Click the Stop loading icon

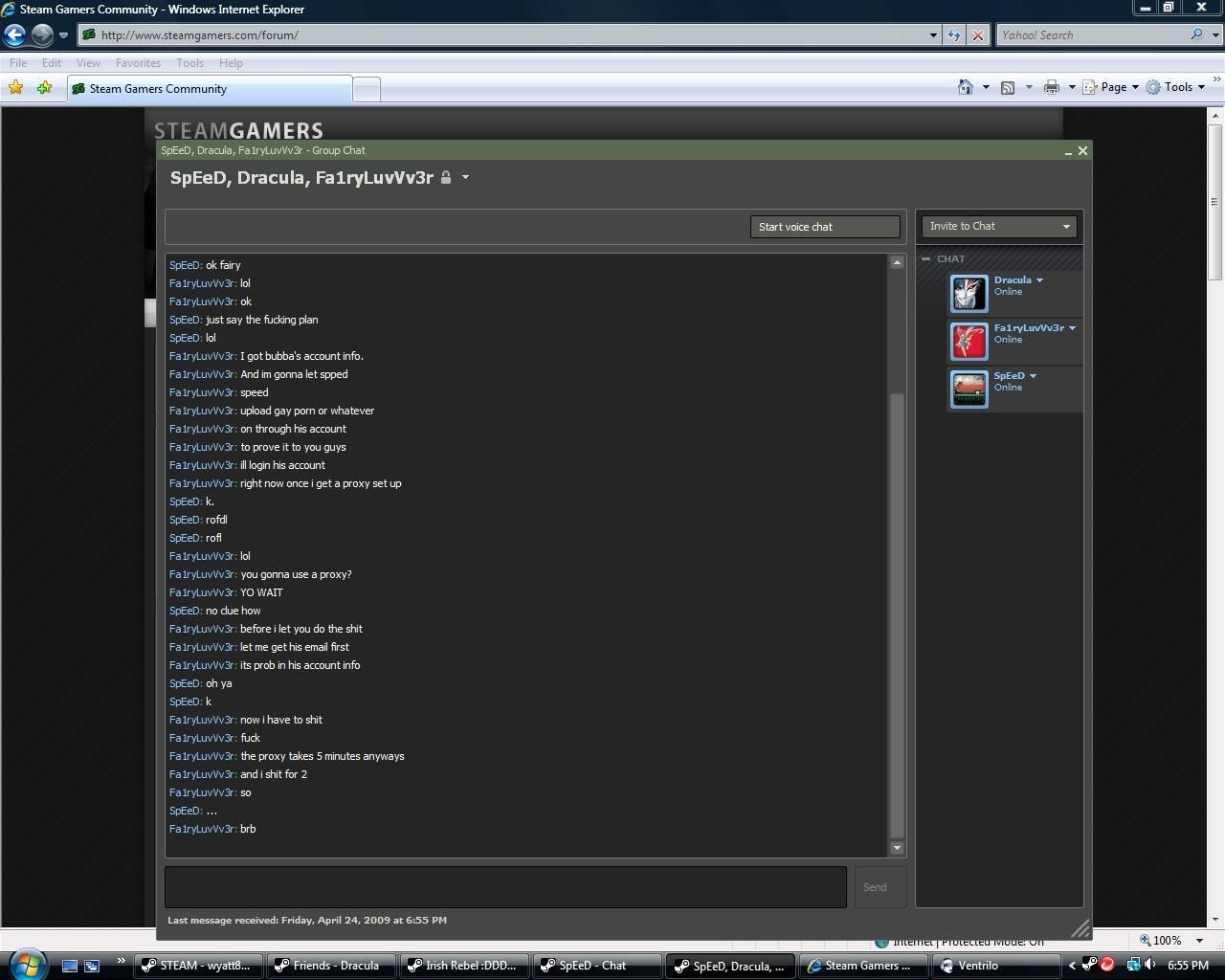[x=977, y=35]
